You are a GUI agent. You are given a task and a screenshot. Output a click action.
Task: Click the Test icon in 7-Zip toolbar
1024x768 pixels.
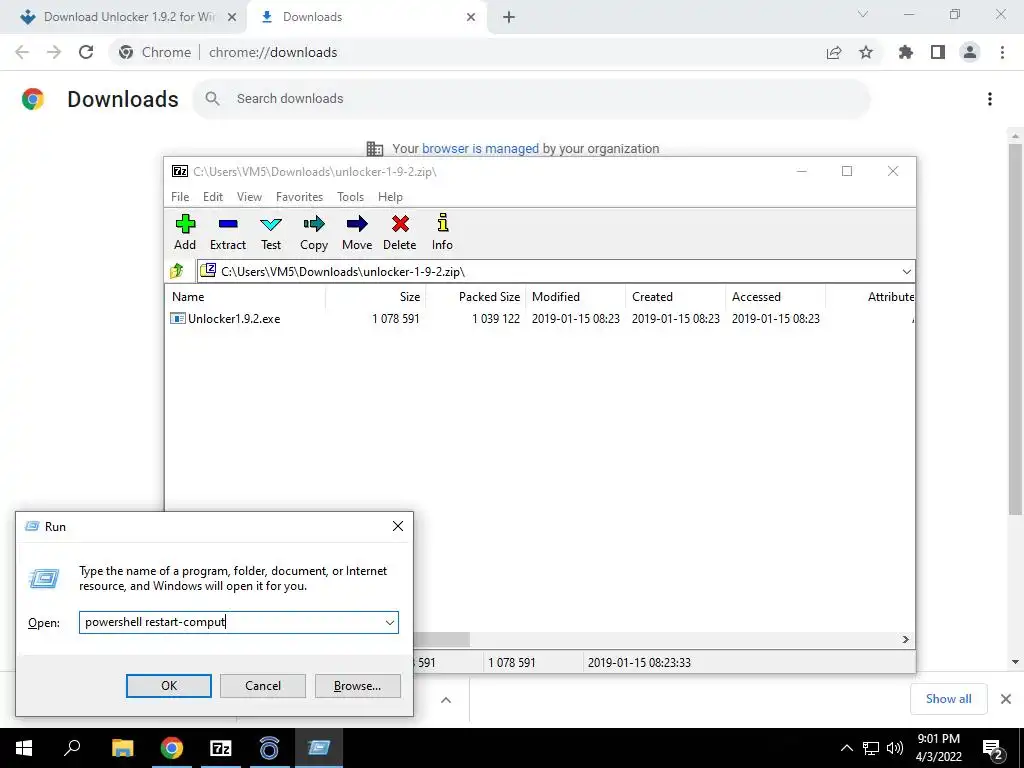coord(271,224)
